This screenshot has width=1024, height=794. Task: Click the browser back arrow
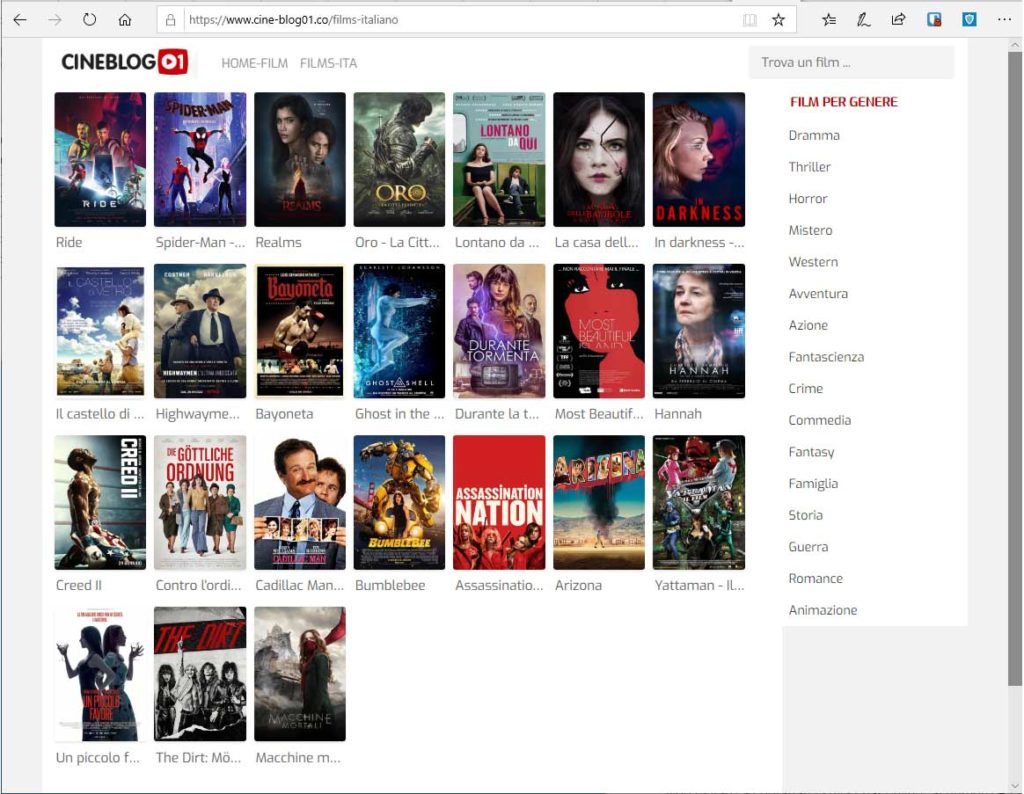point(20,19)
